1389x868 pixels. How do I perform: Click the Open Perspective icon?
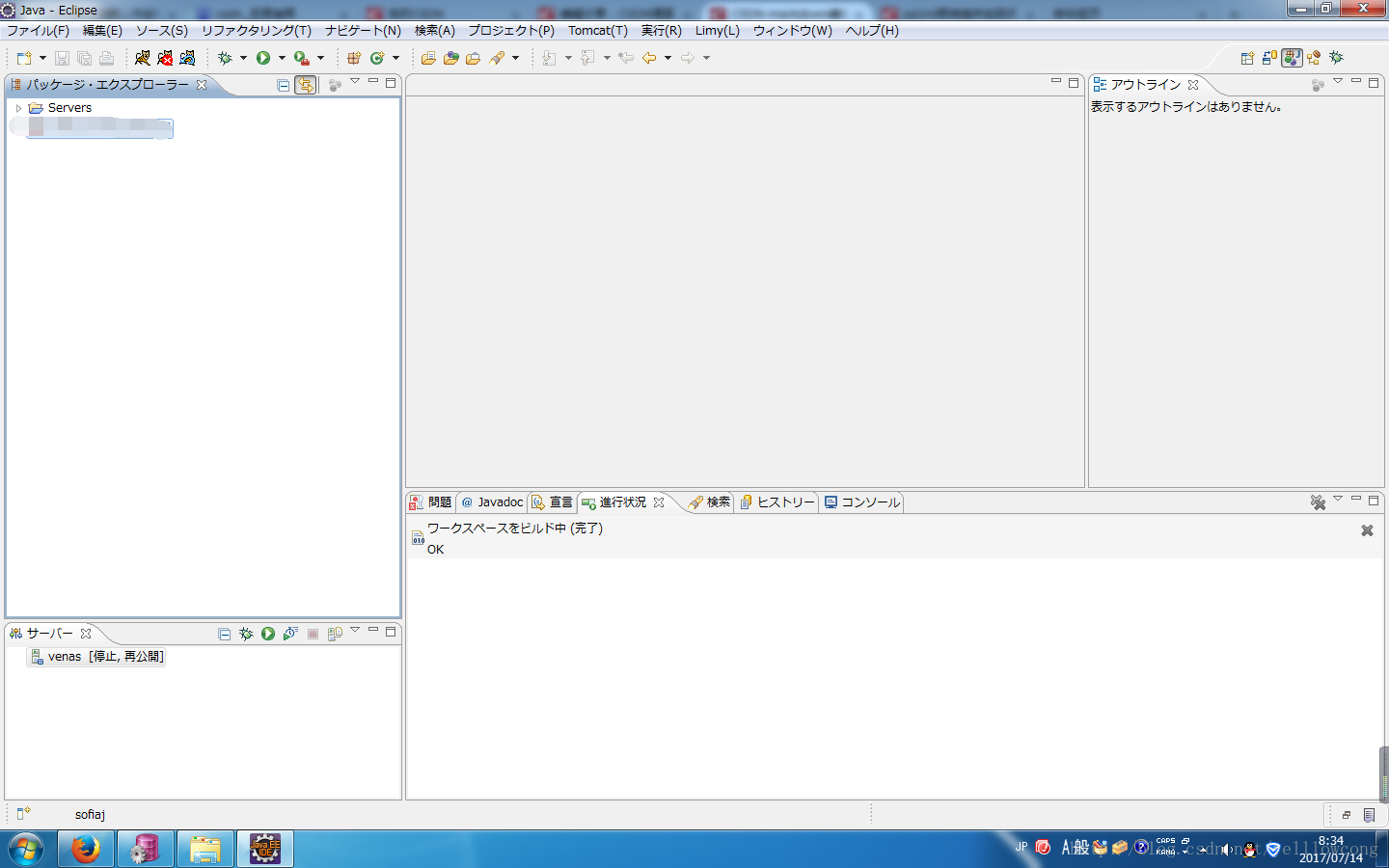(x=1247, y=58)
